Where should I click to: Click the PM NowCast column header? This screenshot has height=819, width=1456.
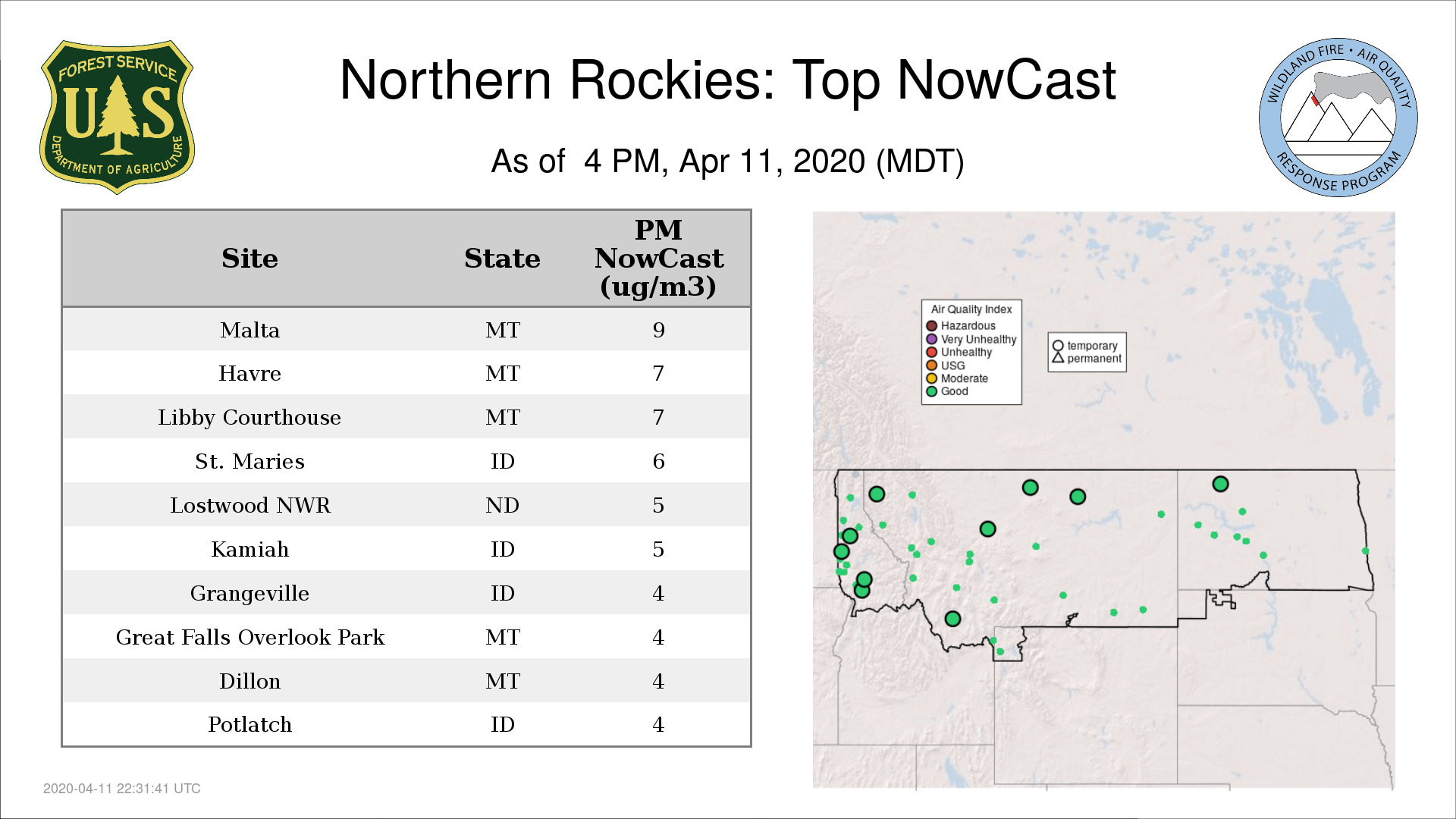[x=658, y=259]
